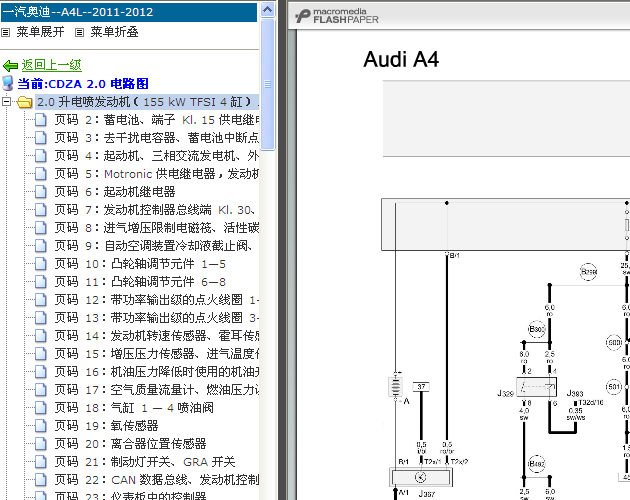The image size is (630, 500).
Task: Click page icon of 页码 14 row
Action: tap(41, 336)
